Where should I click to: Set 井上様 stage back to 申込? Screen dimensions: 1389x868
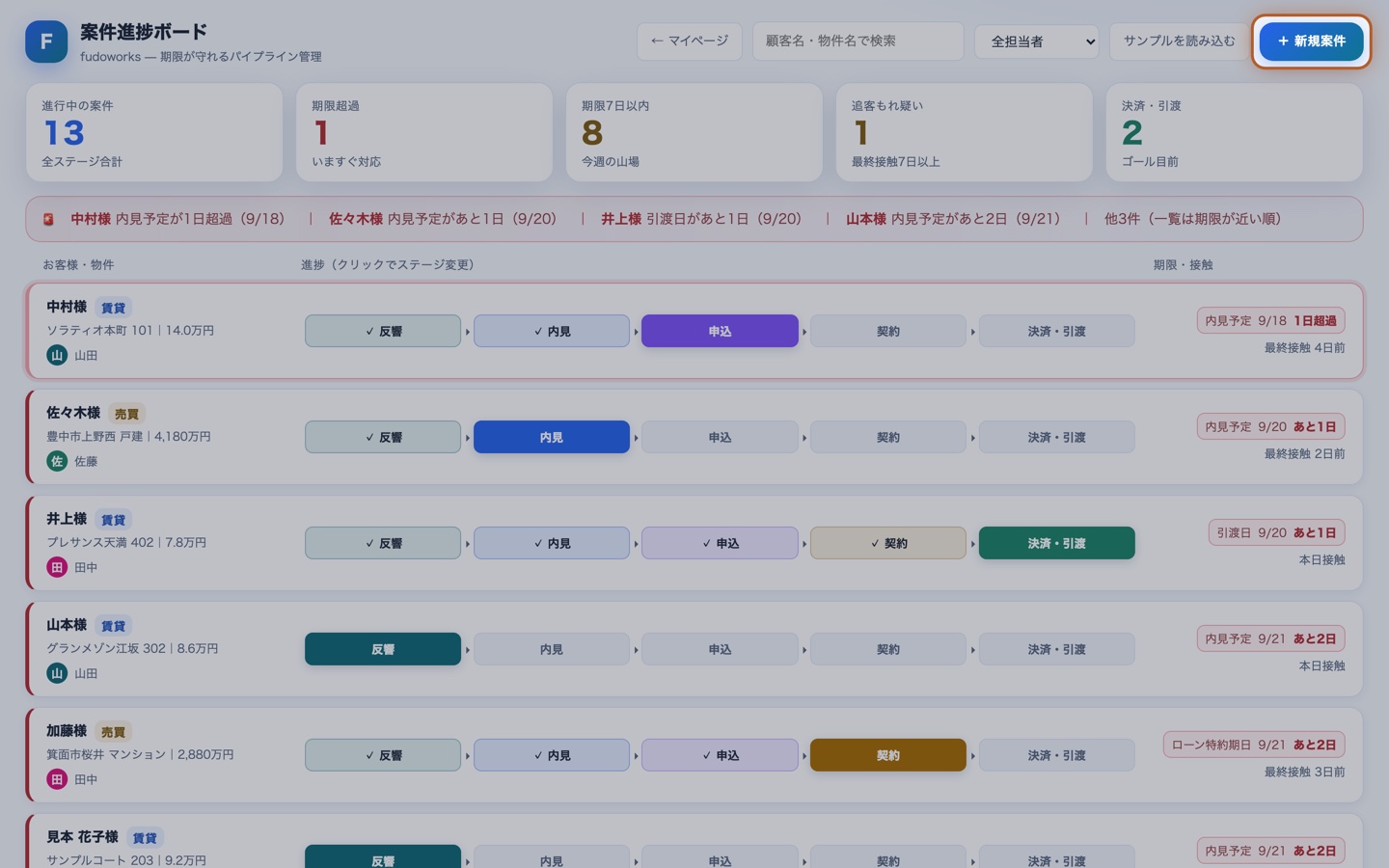(720, 543)
